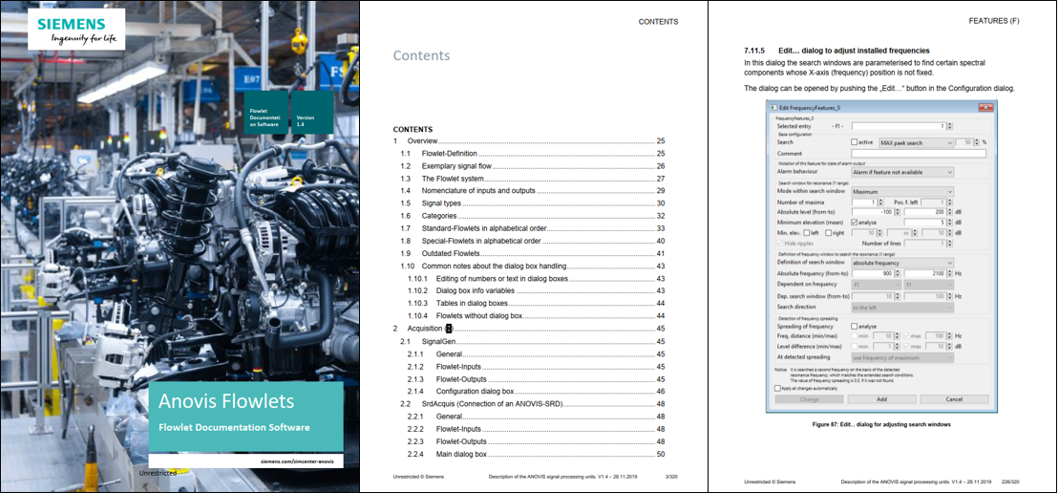Go to 2.2 SrdAcquis (Connection of an ANOVIS-SRD)

point(533,404)
